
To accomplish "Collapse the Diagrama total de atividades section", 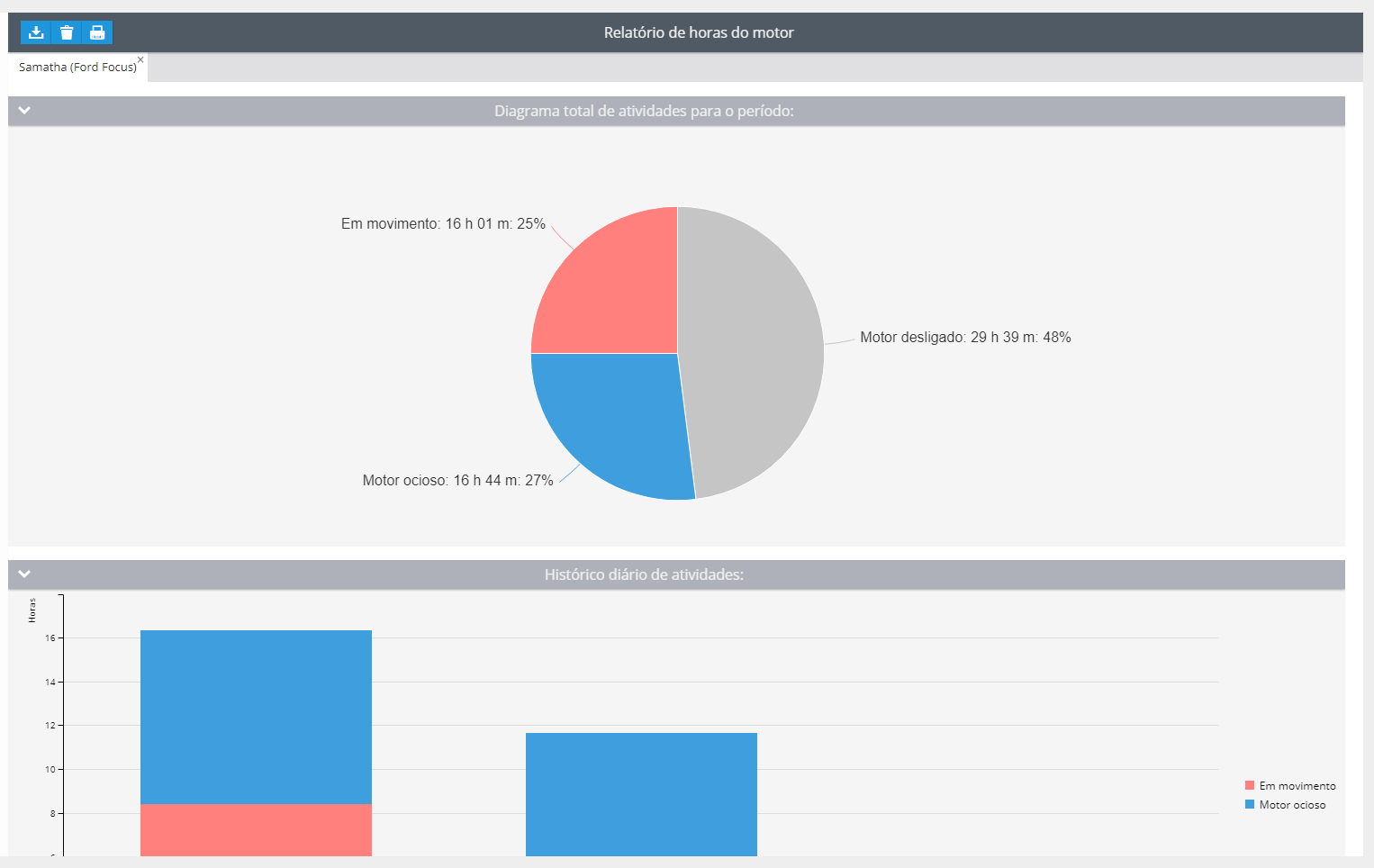I will point(24,110).
